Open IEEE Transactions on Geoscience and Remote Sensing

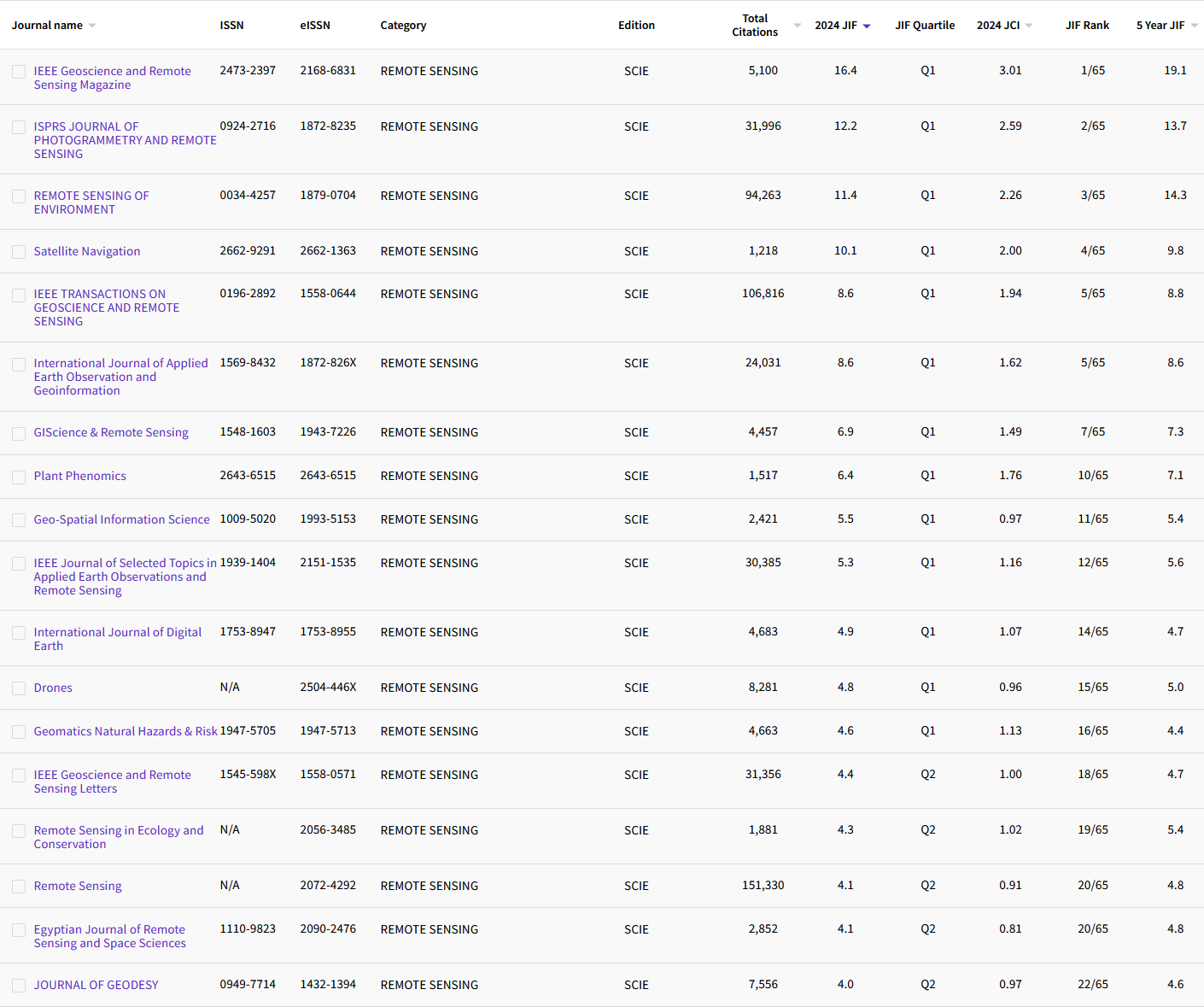pos(107,307)
